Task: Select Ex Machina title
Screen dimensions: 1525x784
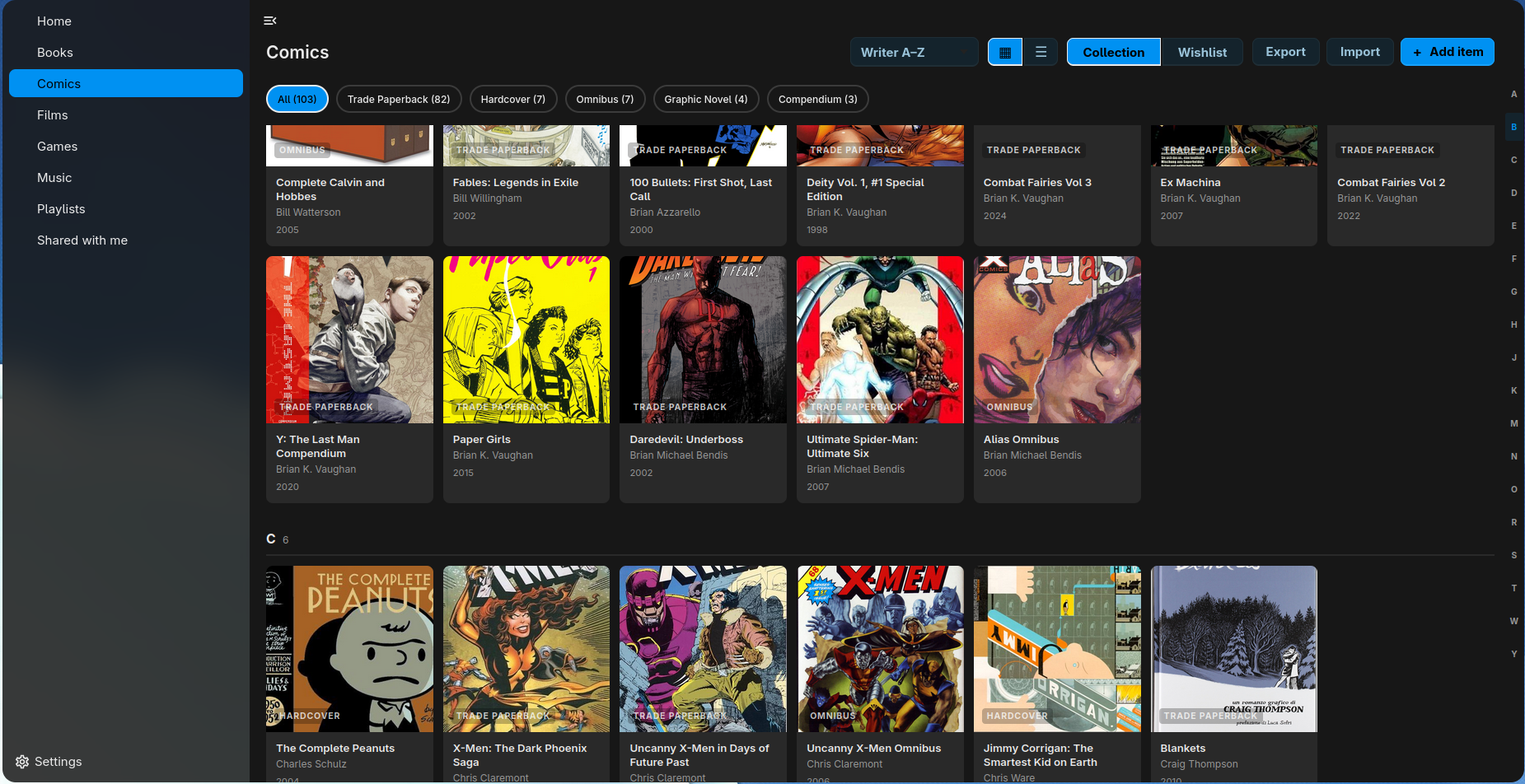Action: (1191, 183)
